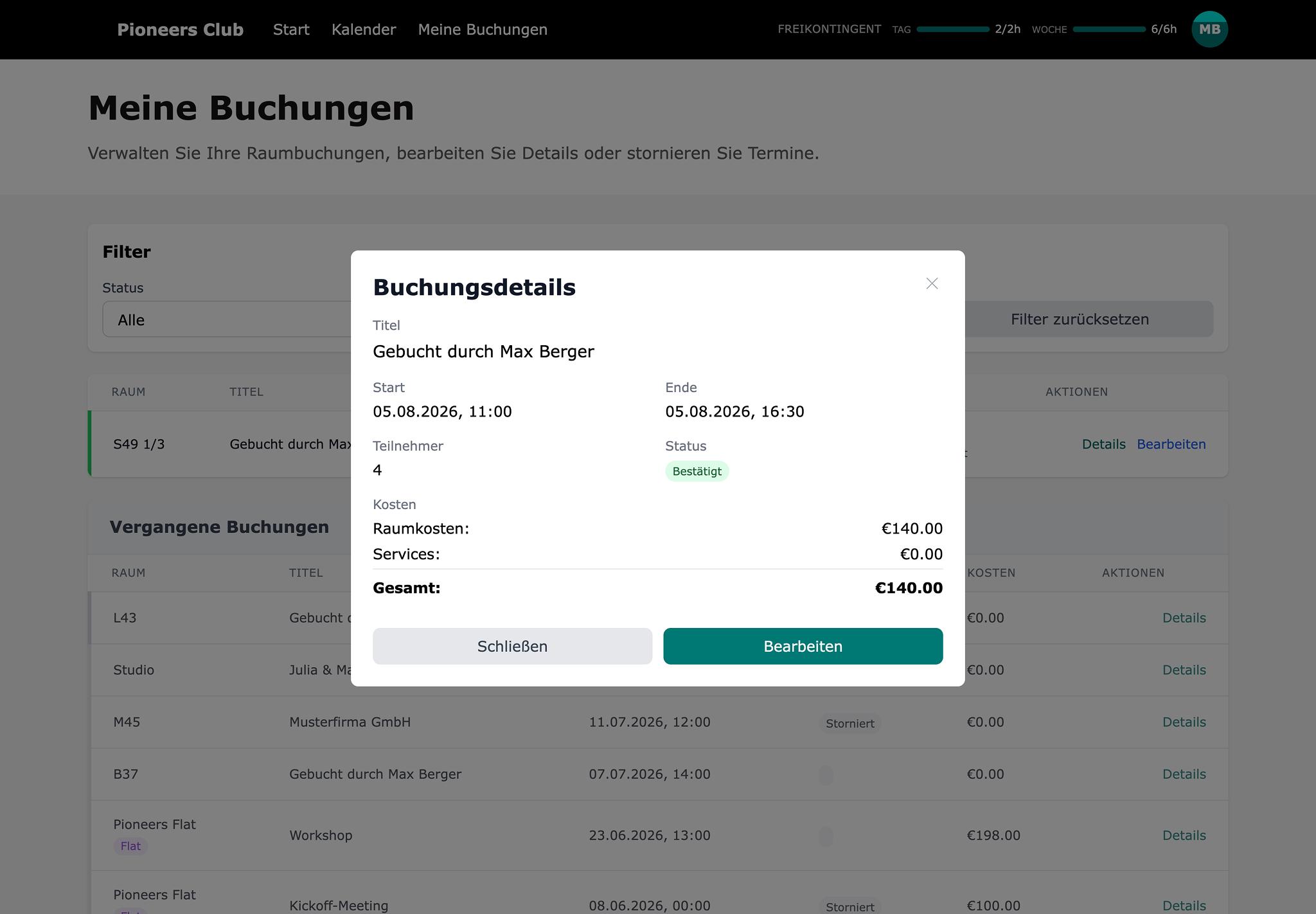Click the green Bearbeiten button in dialog
1316x914 pixels.
803,646
